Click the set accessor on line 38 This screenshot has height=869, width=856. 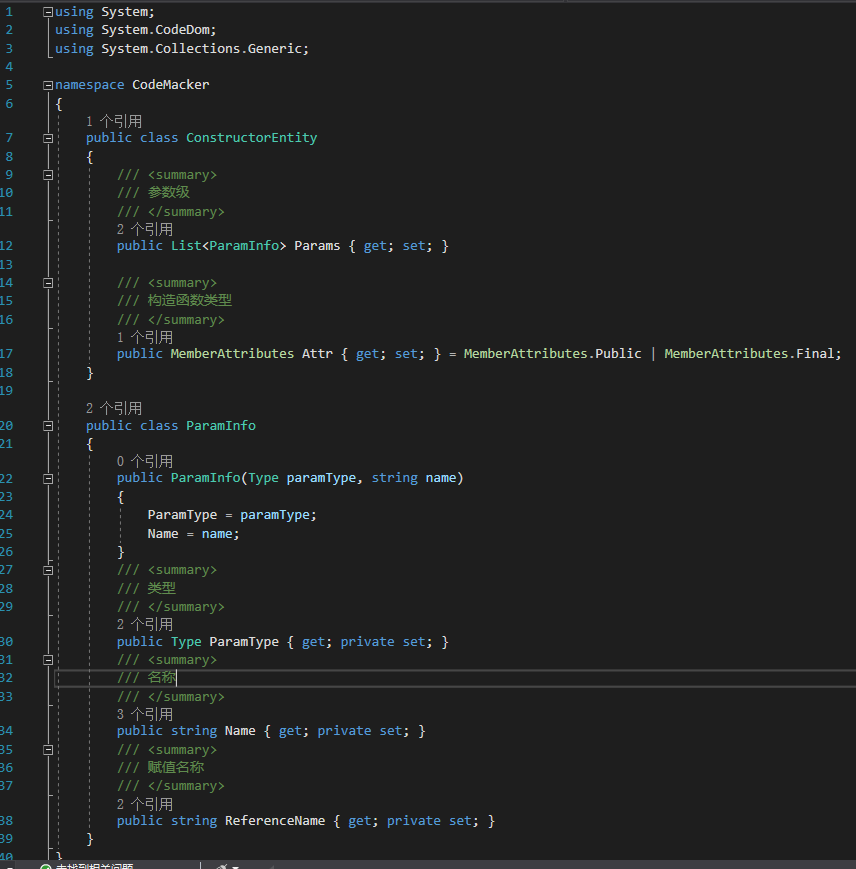click(460, 821)
